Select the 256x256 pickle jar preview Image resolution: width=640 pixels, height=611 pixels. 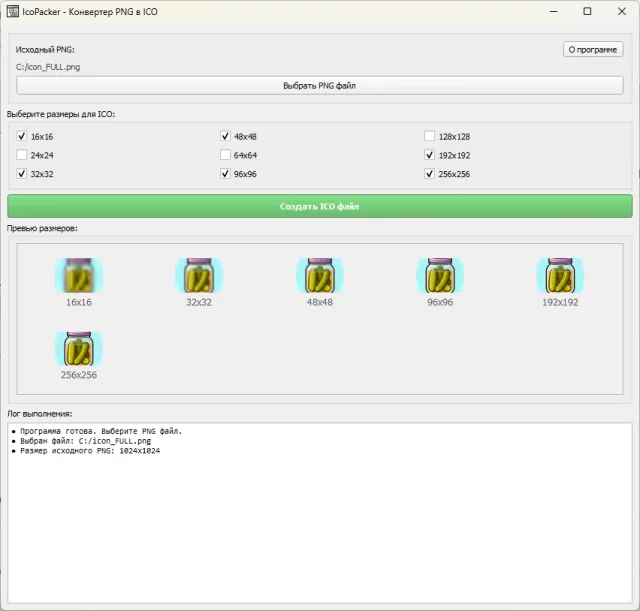[79, 349]
